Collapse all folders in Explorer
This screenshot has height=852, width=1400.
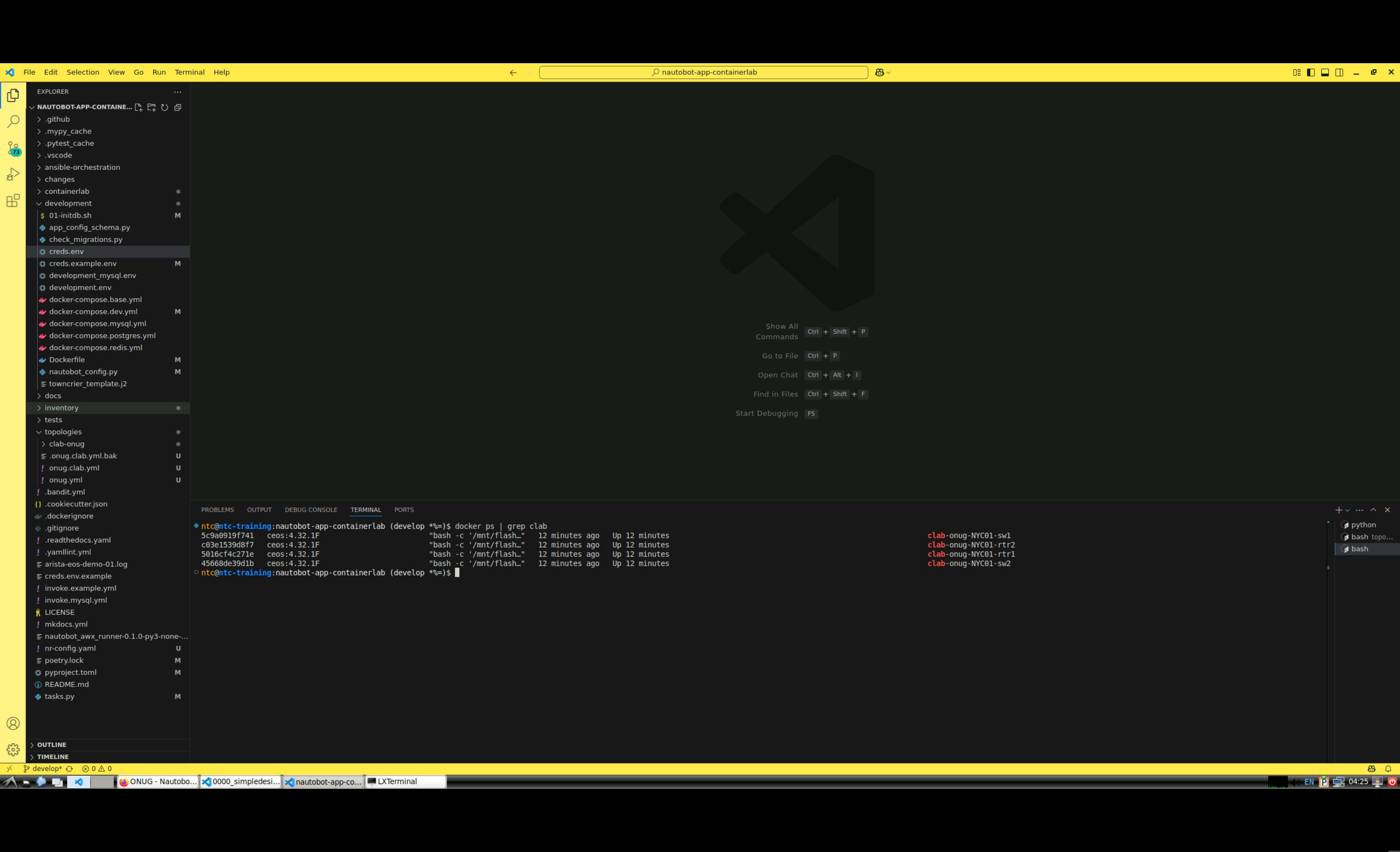tap(178, 107)
